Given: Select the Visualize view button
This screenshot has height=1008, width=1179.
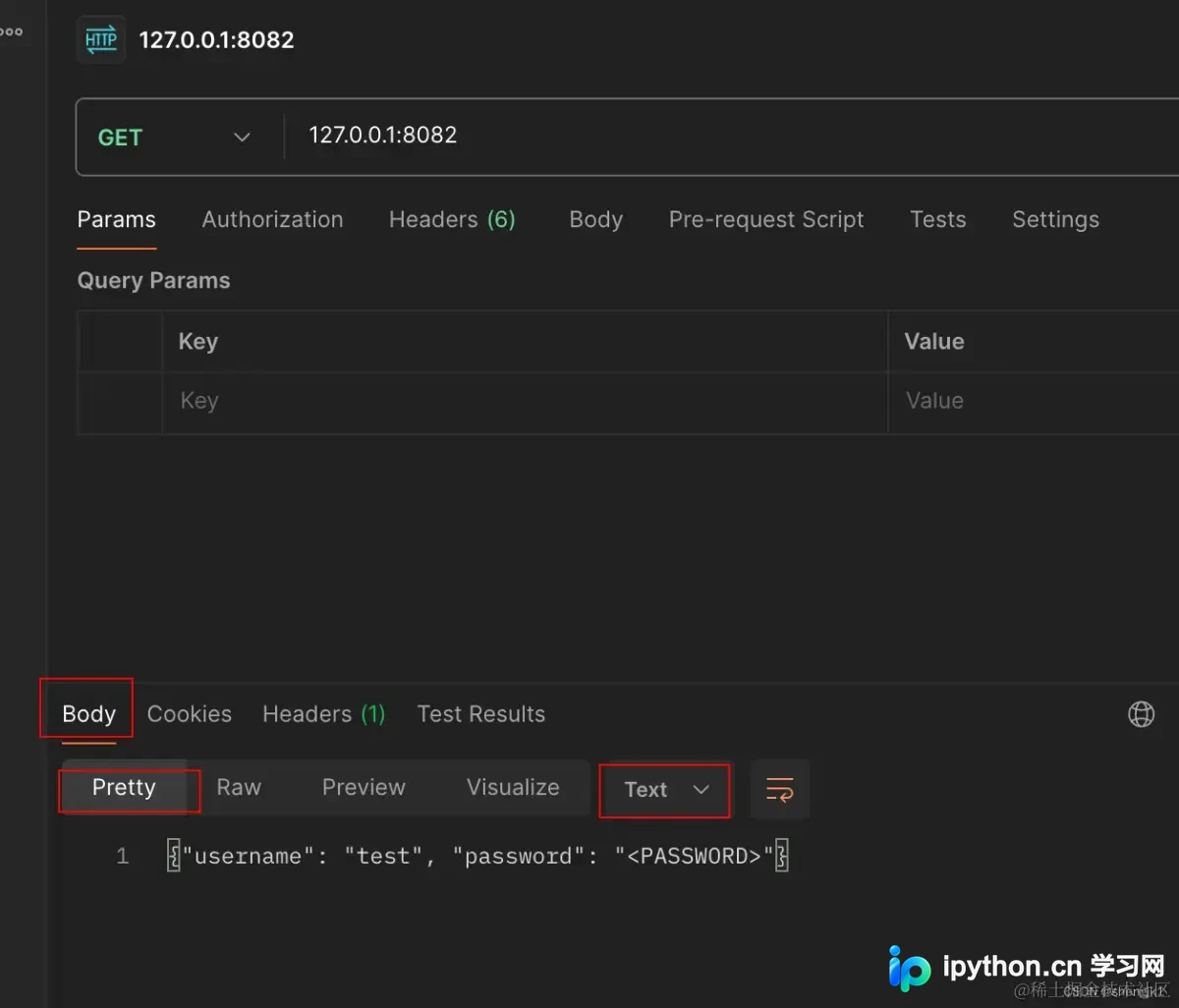Looking at the screenshot, I should (x=513, y=788).
